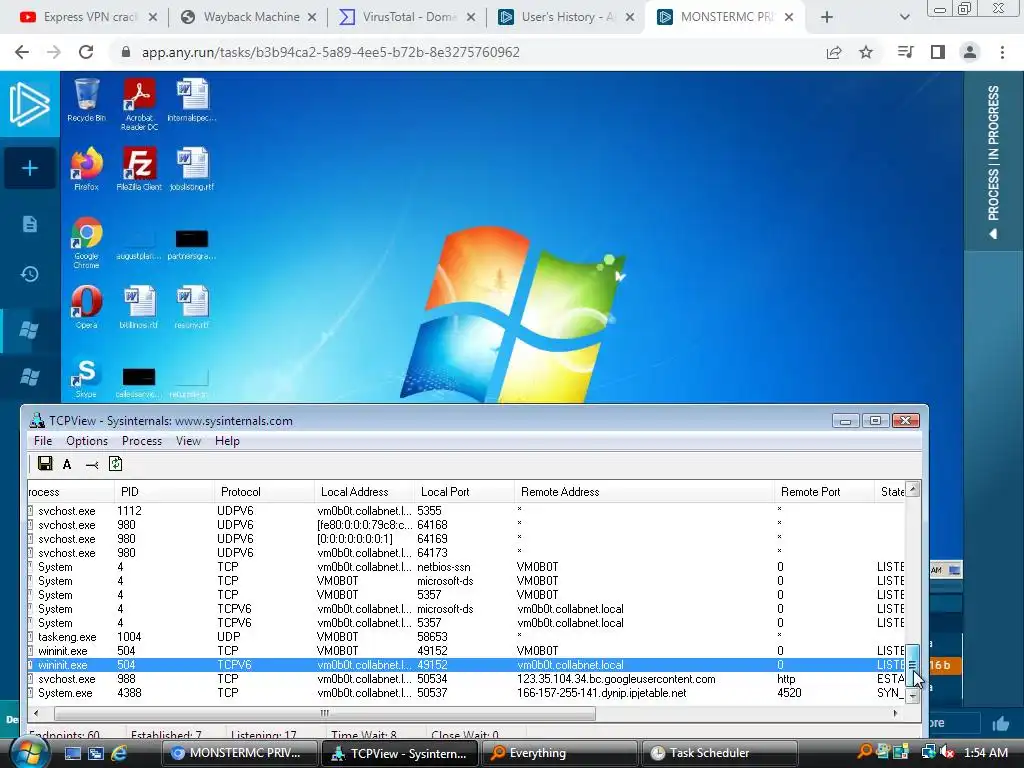Select the Firefox desktop shortcut
The image size is (1024, 768).
click(86, 169)
